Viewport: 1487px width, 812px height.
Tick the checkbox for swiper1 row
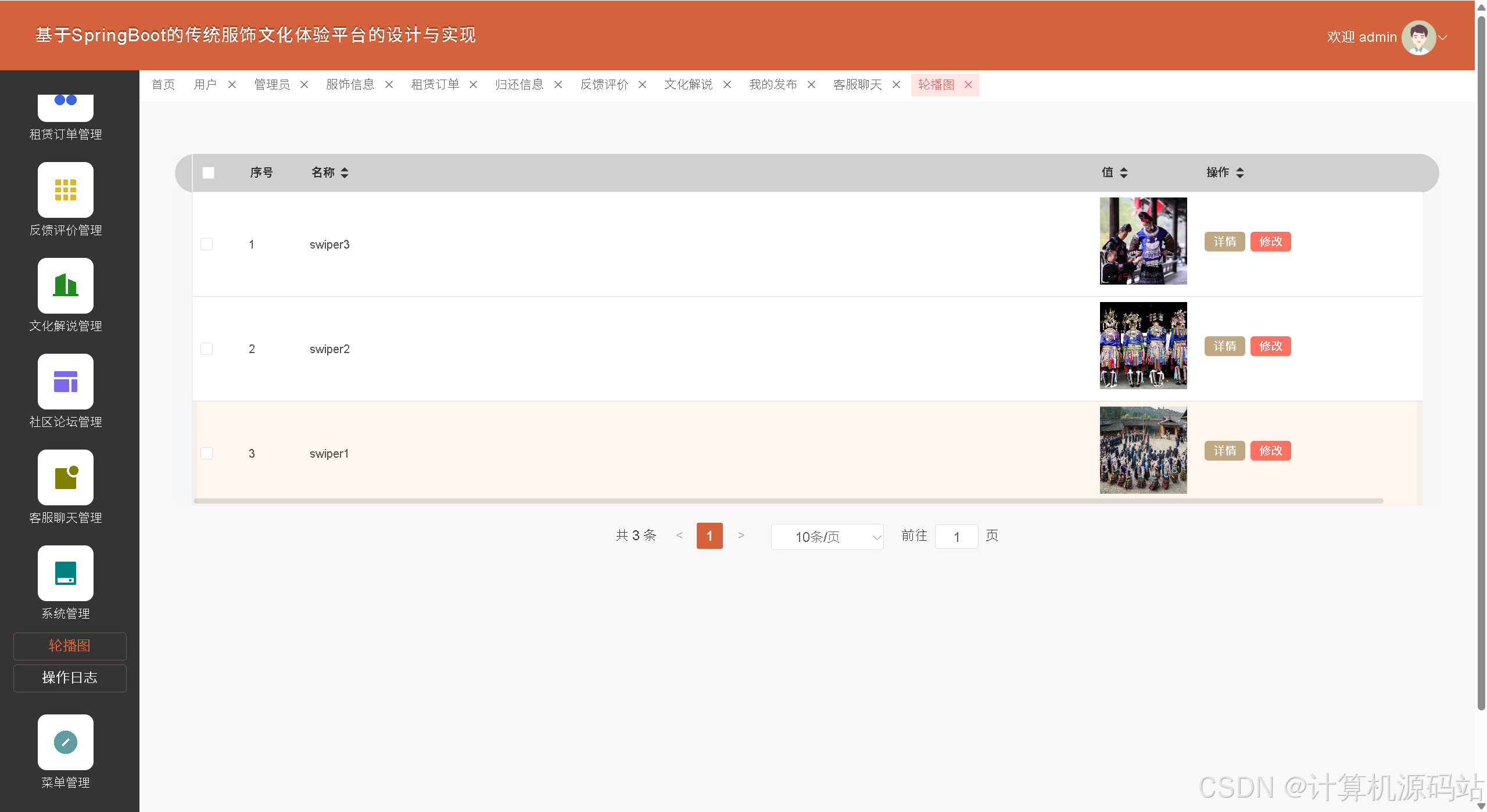tap(206, 453)
